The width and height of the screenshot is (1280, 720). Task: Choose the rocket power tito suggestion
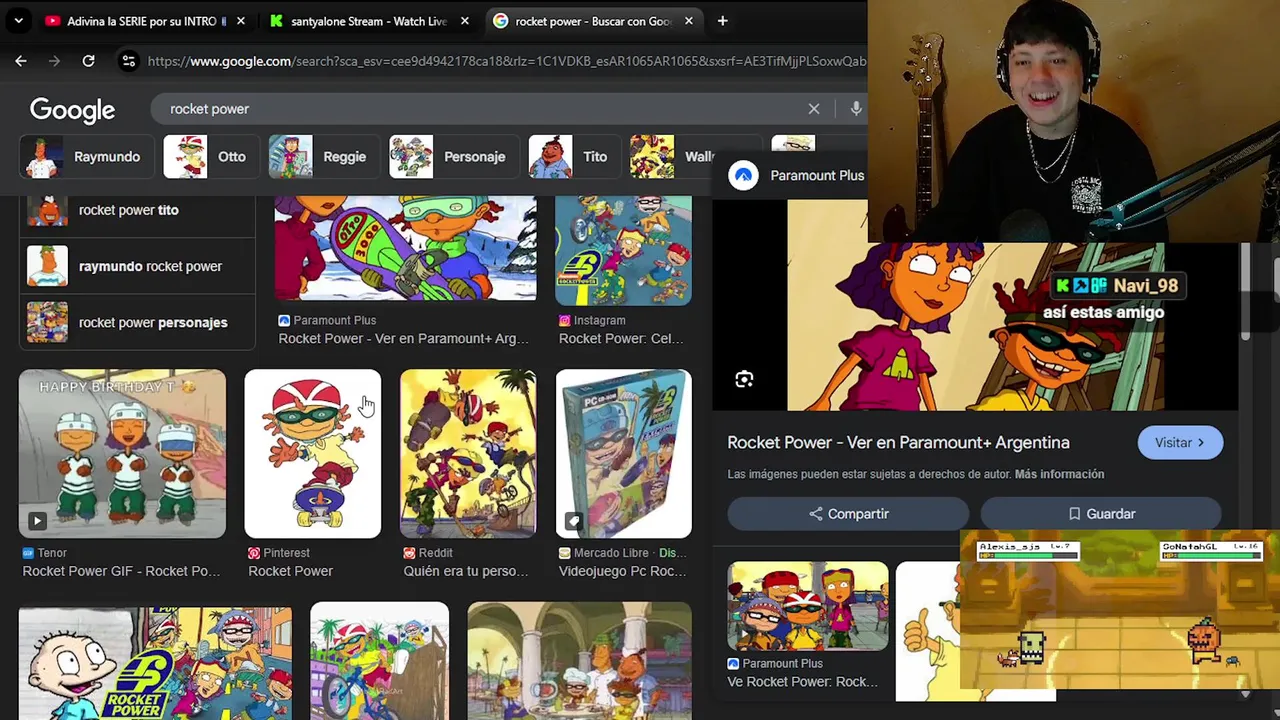click(x=137, y=210)
